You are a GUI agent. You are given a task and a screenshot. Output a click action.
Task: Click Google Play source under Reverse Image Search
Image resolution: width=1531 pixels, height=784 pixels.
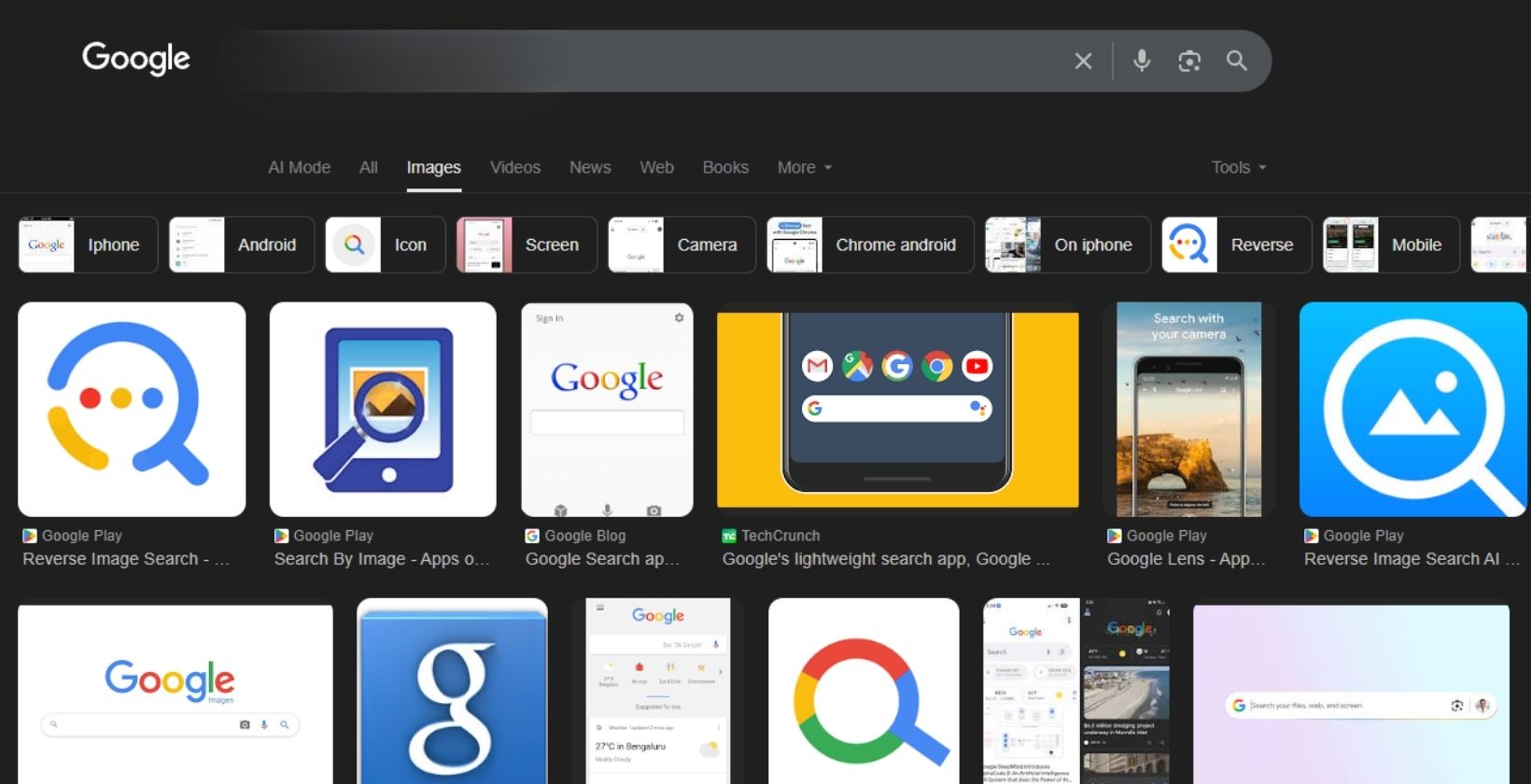pyautogui.click(x=81, y=536)
